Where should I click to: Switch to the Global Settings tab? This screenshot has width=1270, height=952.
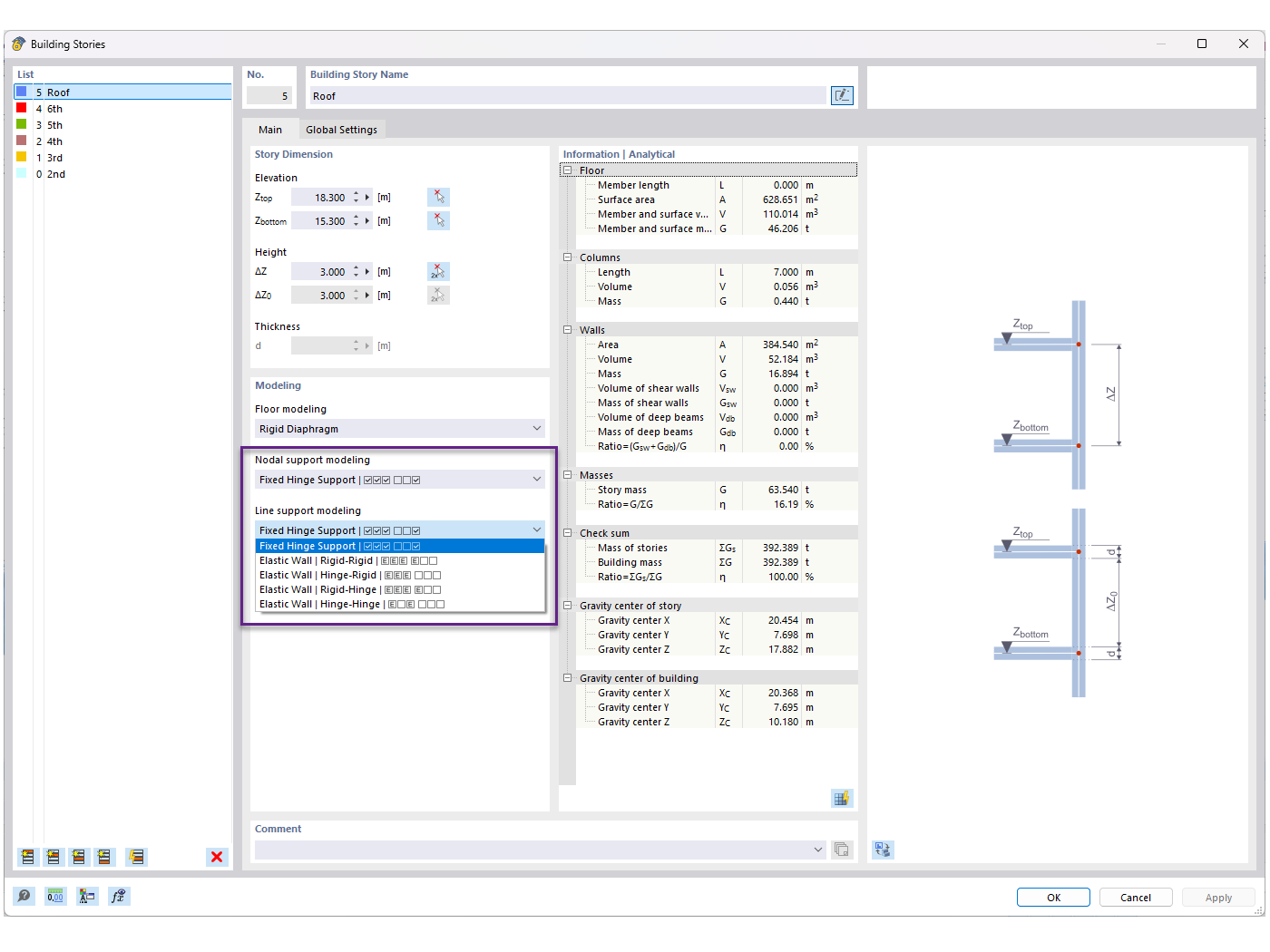342,129
